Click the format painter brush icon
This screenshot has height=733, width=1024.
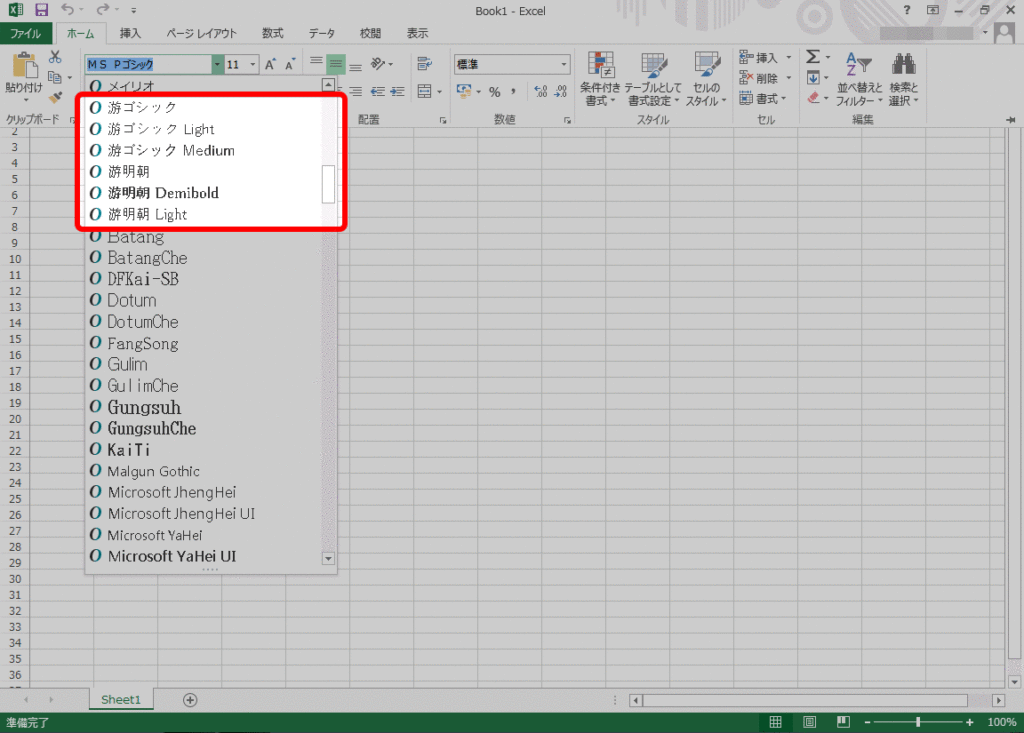(56, 96)
